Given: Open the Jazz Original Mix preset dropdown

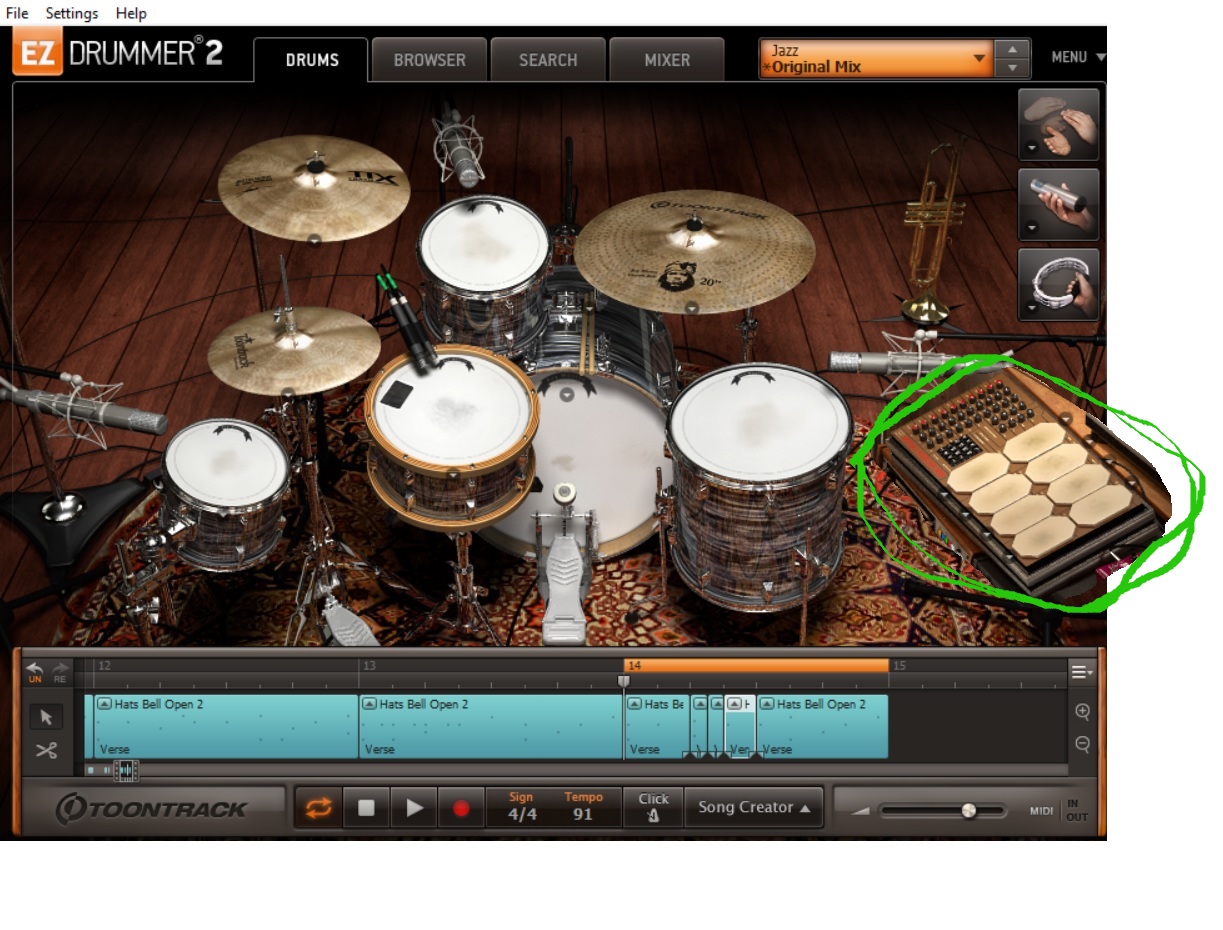Looking at the screenshot, I should pos(876,59).
